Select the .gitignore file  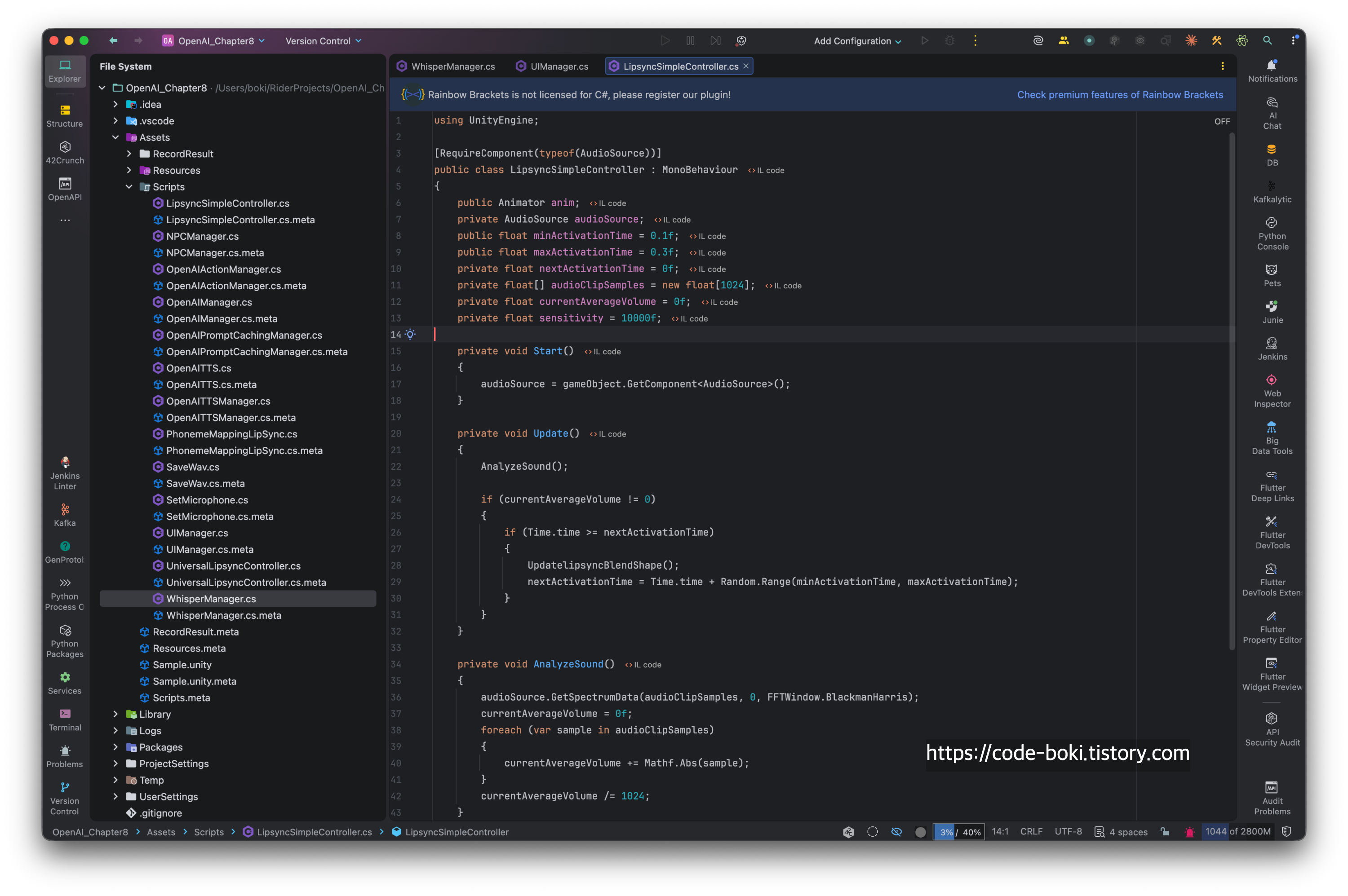click(160, 813)
